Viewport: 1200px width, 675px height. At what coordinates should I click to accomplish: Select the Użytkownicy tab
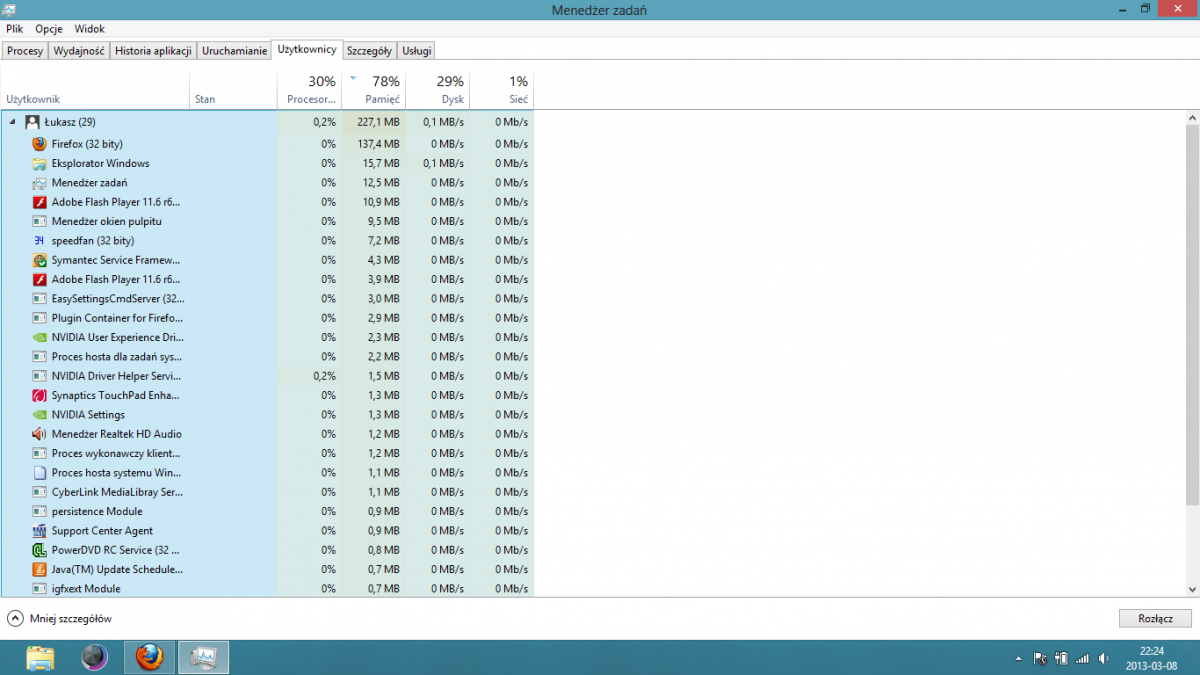(307, 49)
